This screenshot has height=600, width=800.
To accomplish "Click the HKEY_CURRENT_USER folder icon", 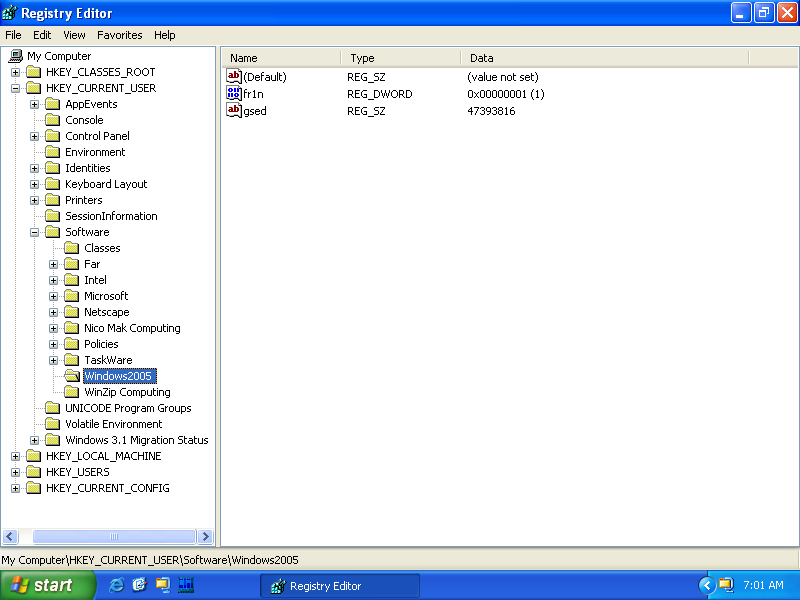I will [34, 88].
